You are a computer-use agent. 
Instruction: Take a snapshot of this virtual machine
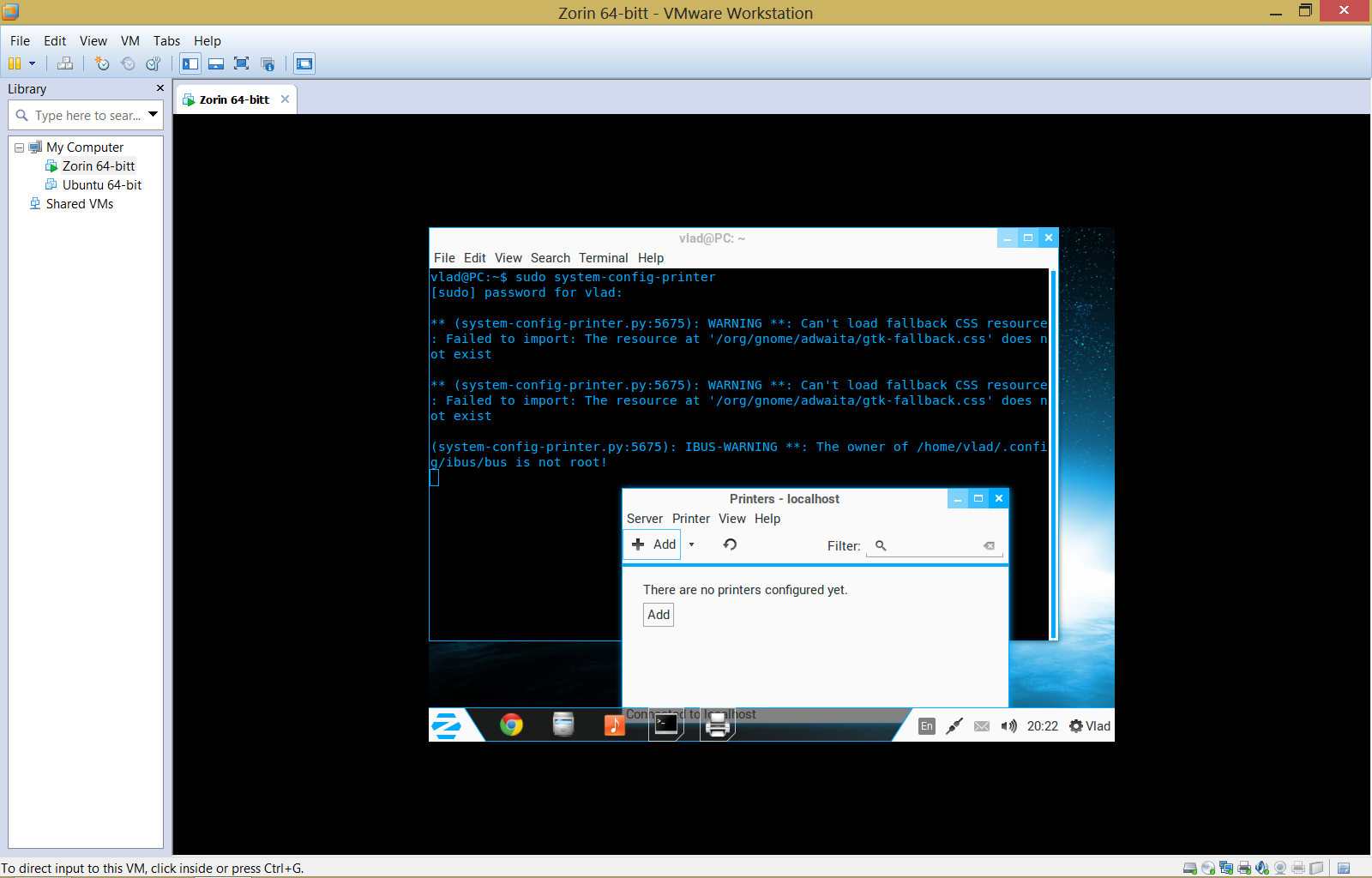102,63
